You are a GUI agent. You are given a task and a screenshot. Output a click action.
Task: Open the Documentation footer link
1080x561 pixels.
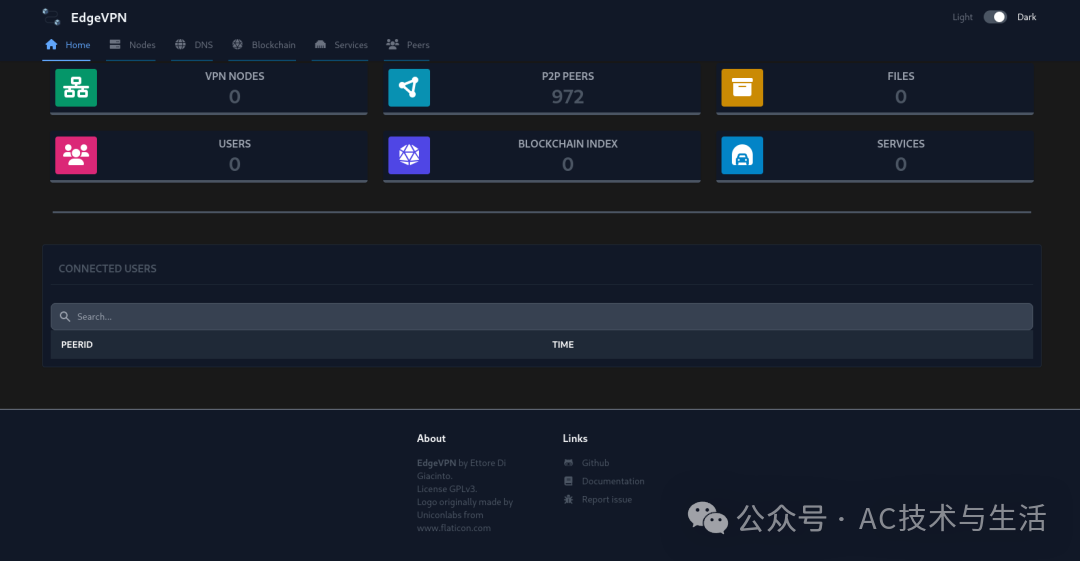pyautogui.click(x=612, y=481)
